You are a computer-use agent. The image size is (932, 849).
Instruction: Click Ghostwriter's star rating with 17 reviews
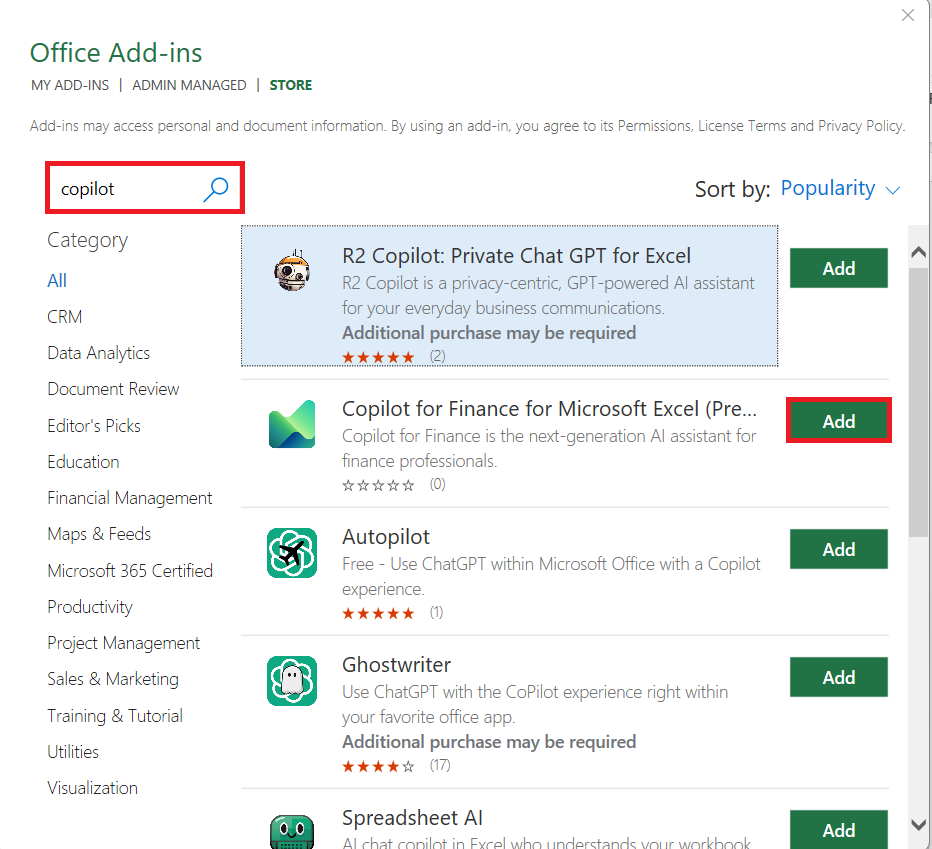coord(378,766)
